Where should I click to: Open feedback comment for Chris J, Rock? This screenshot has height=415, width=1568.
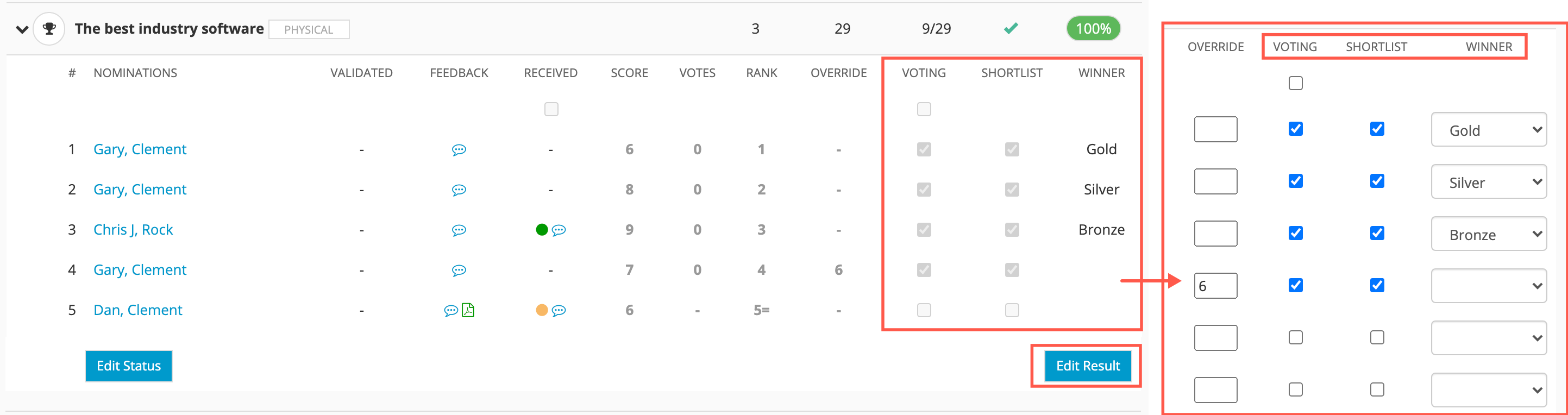pyautogui.click(x=459, y=230)
